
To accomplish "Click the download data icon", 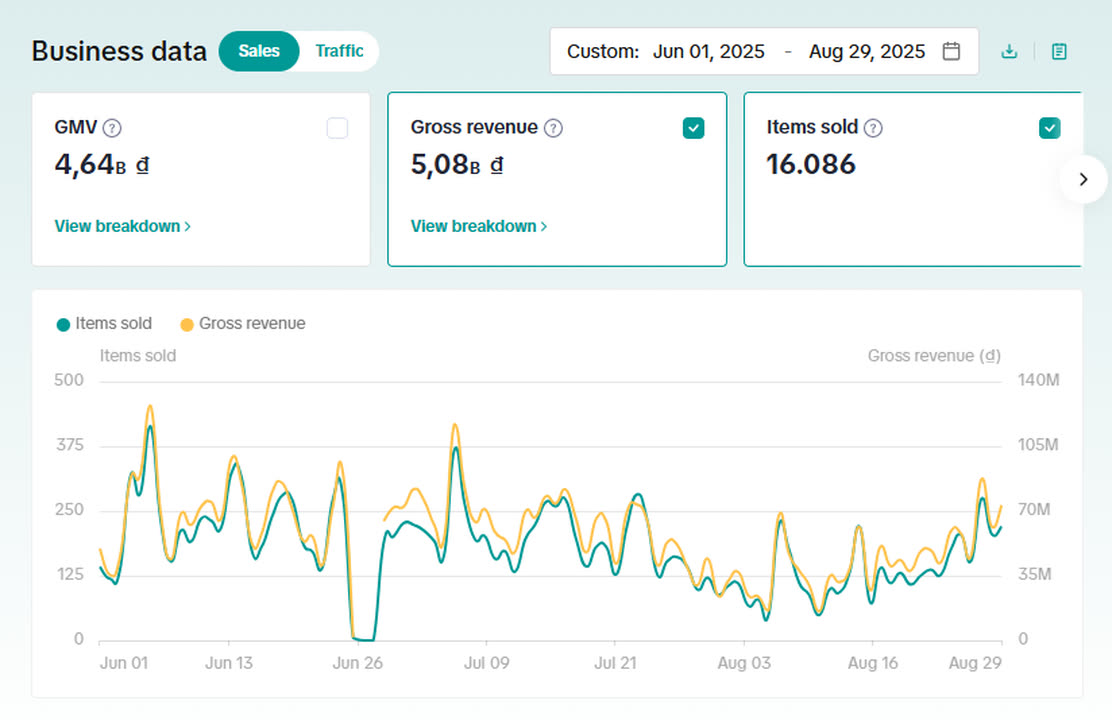I will point(1009,51).
